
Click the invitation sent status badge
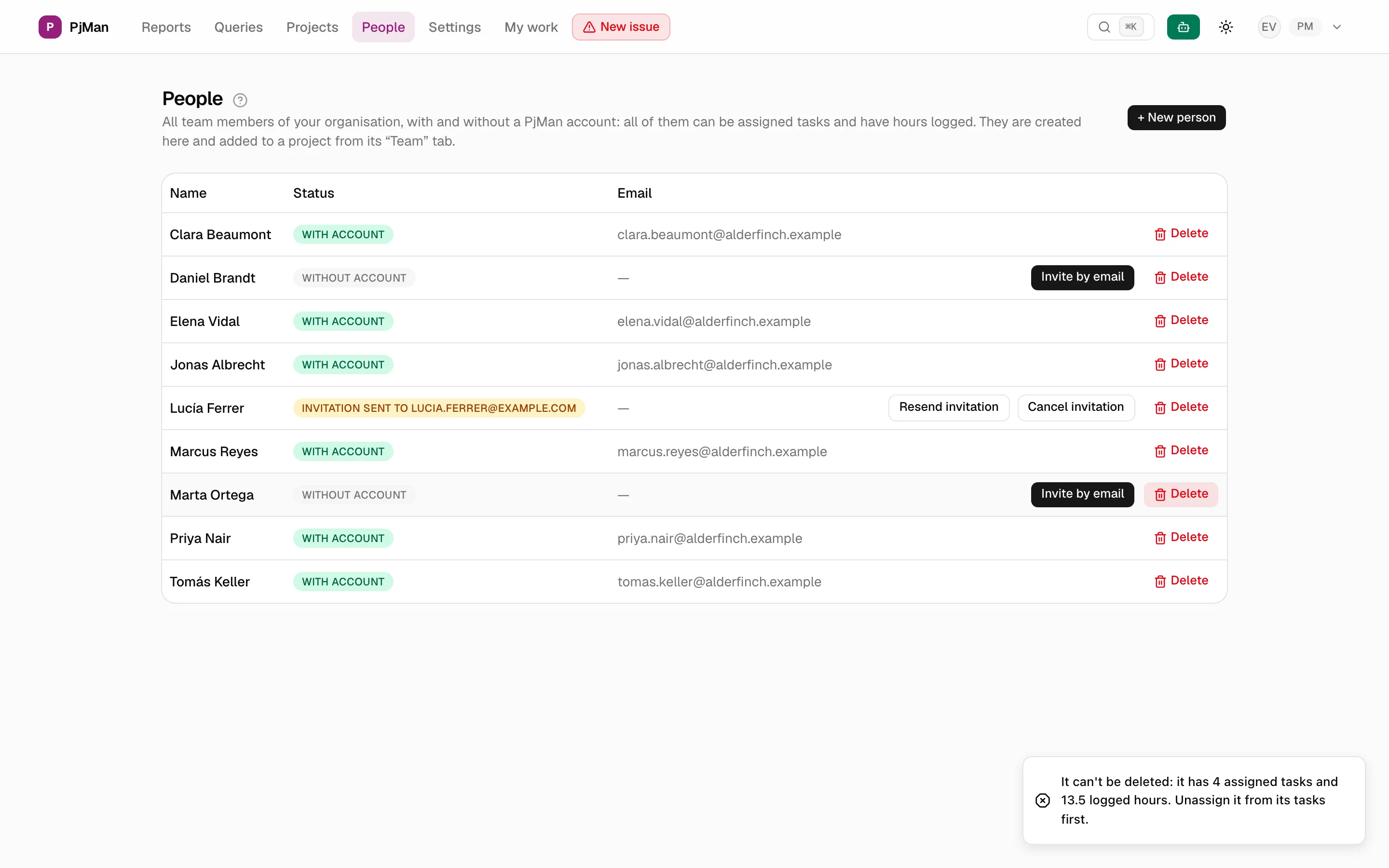coord(438,408)
